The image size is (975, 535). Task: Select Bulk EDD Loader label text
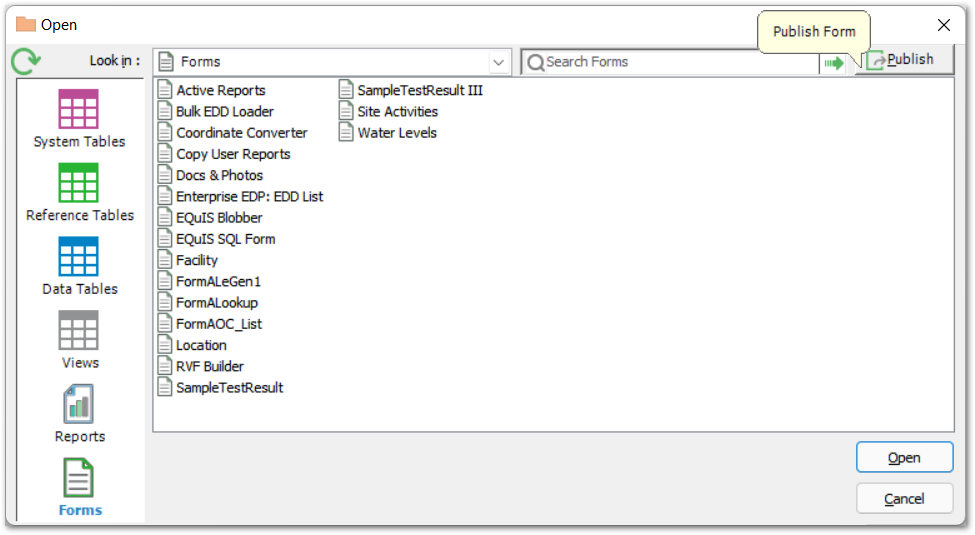coord(224,111)
